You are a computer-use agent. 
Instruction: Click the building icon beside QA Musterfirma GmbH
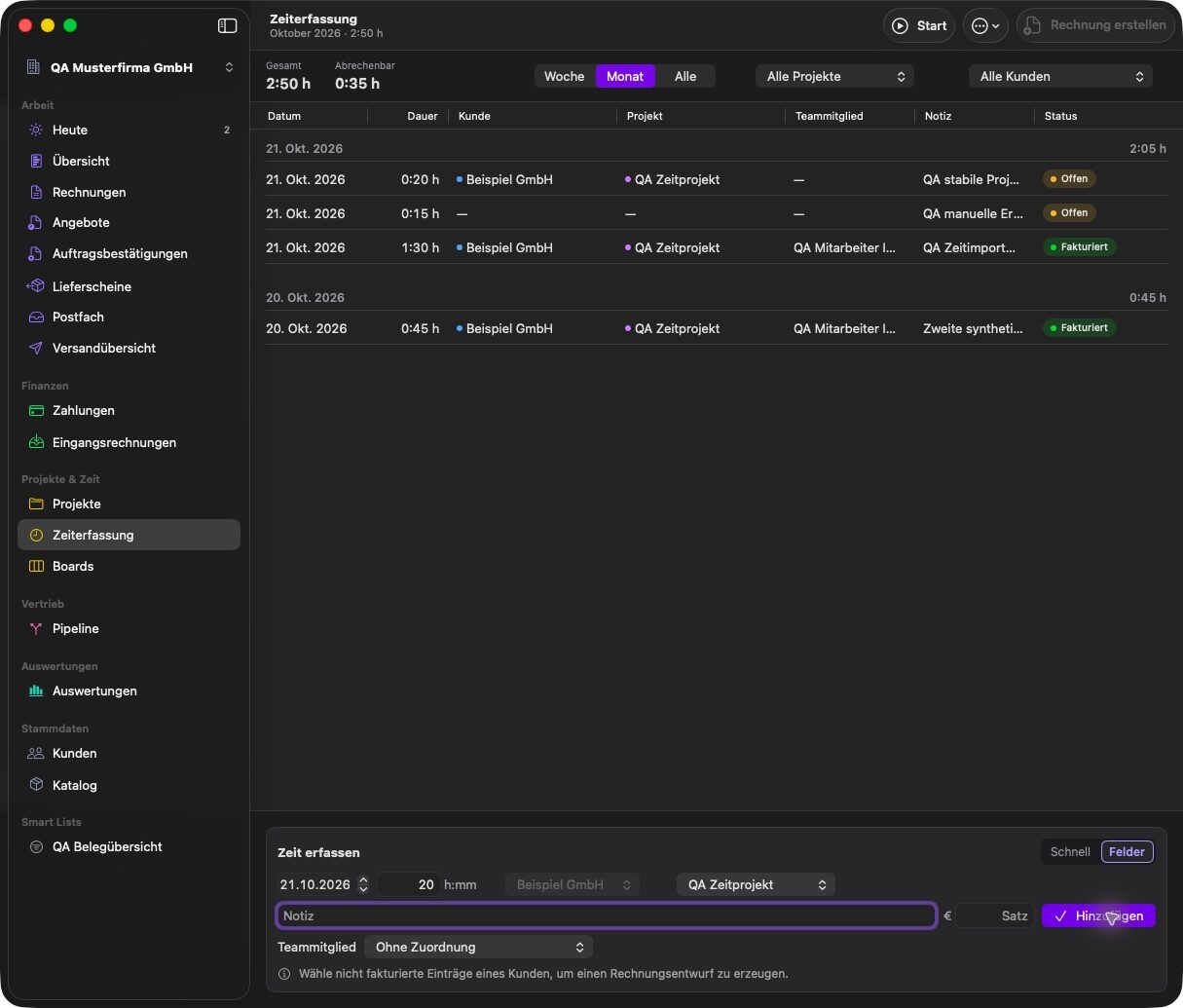(x=32, y=67)
